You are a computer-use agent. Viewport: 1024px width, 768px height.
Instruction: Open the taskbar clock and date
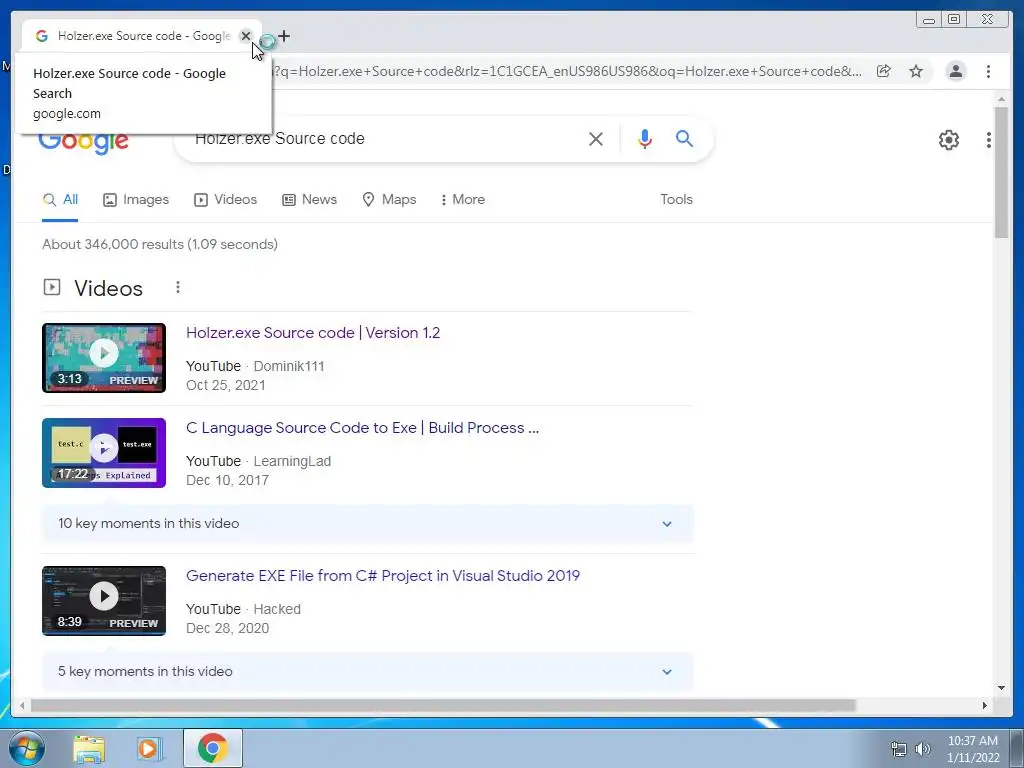pyautogui.click(x=973, y=749)
